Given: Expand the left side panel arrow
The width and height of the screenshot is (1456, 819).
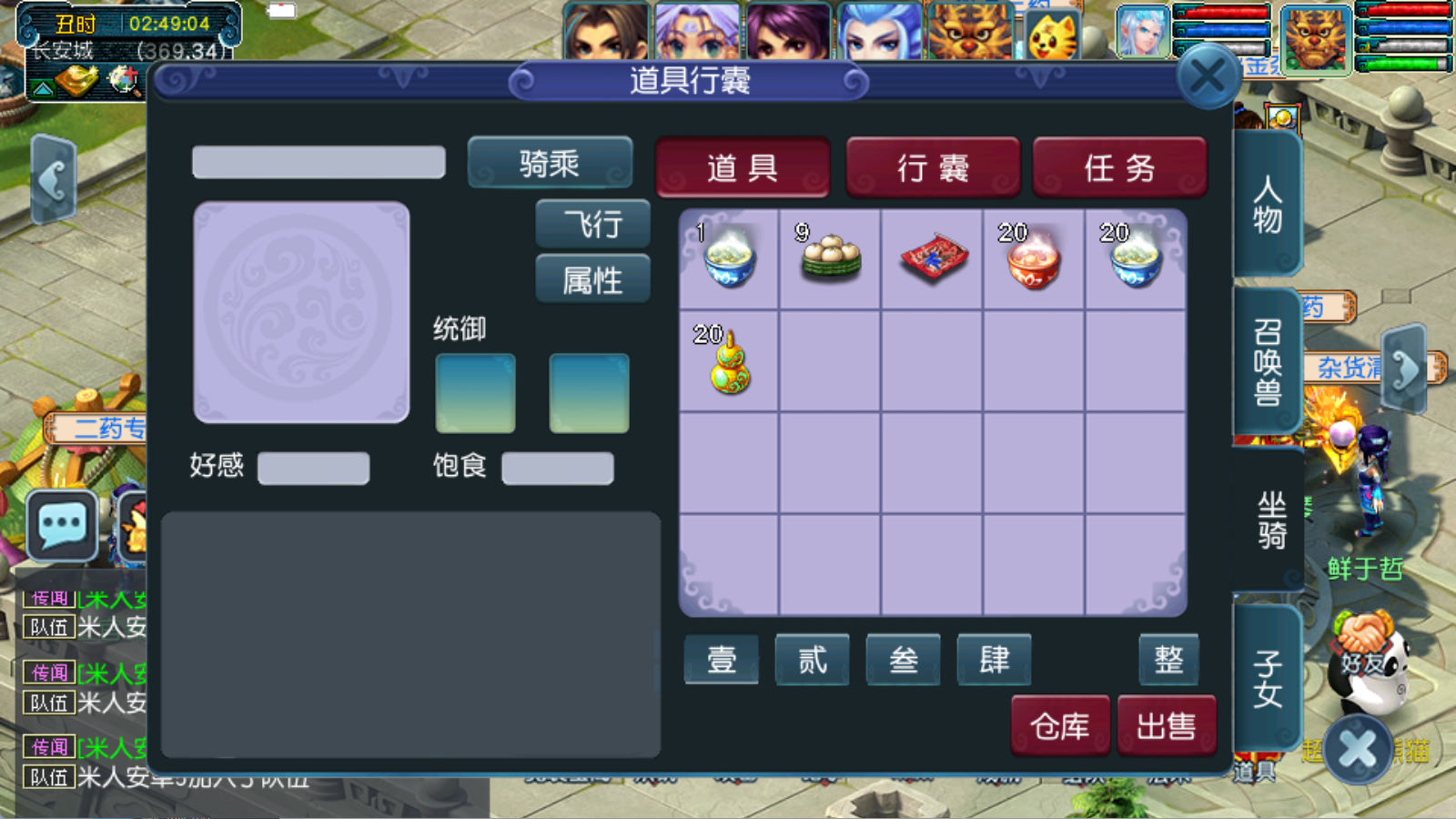Looking at the screenshot, I should [53, 180].
